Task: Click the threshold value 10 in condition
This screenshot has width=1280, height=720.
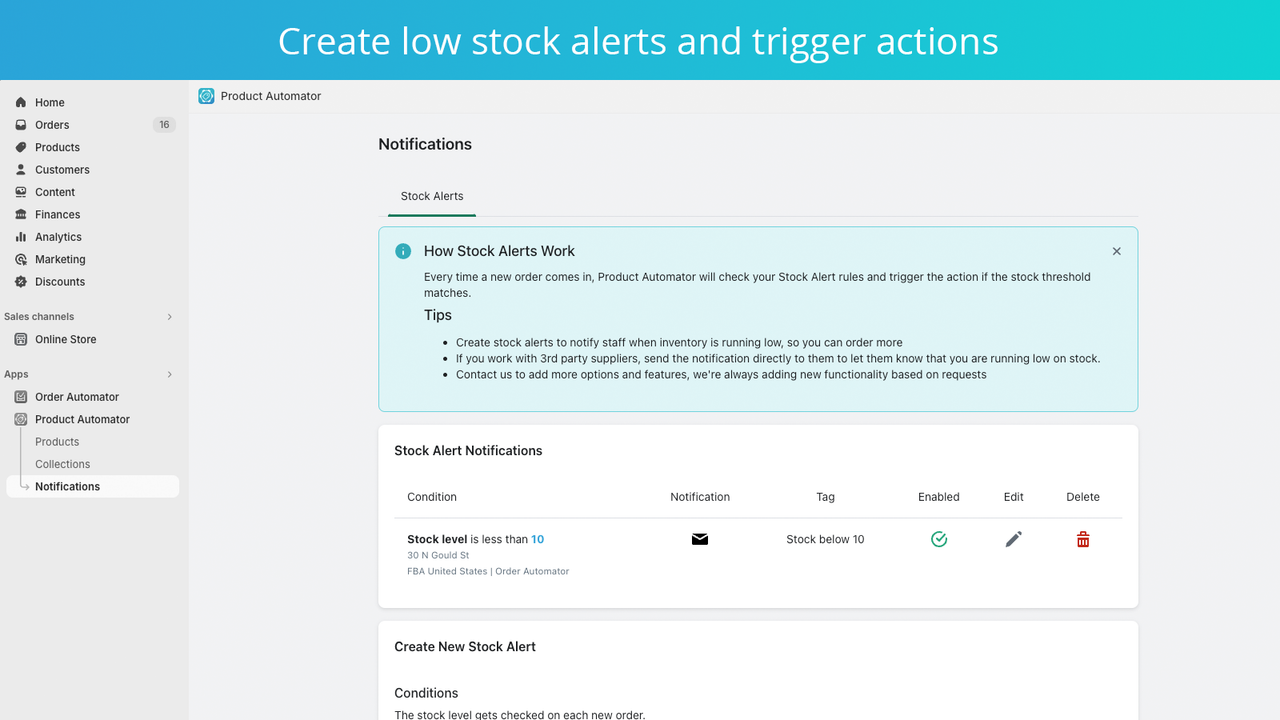Action: pyautogui.click(x=537, y=539)
